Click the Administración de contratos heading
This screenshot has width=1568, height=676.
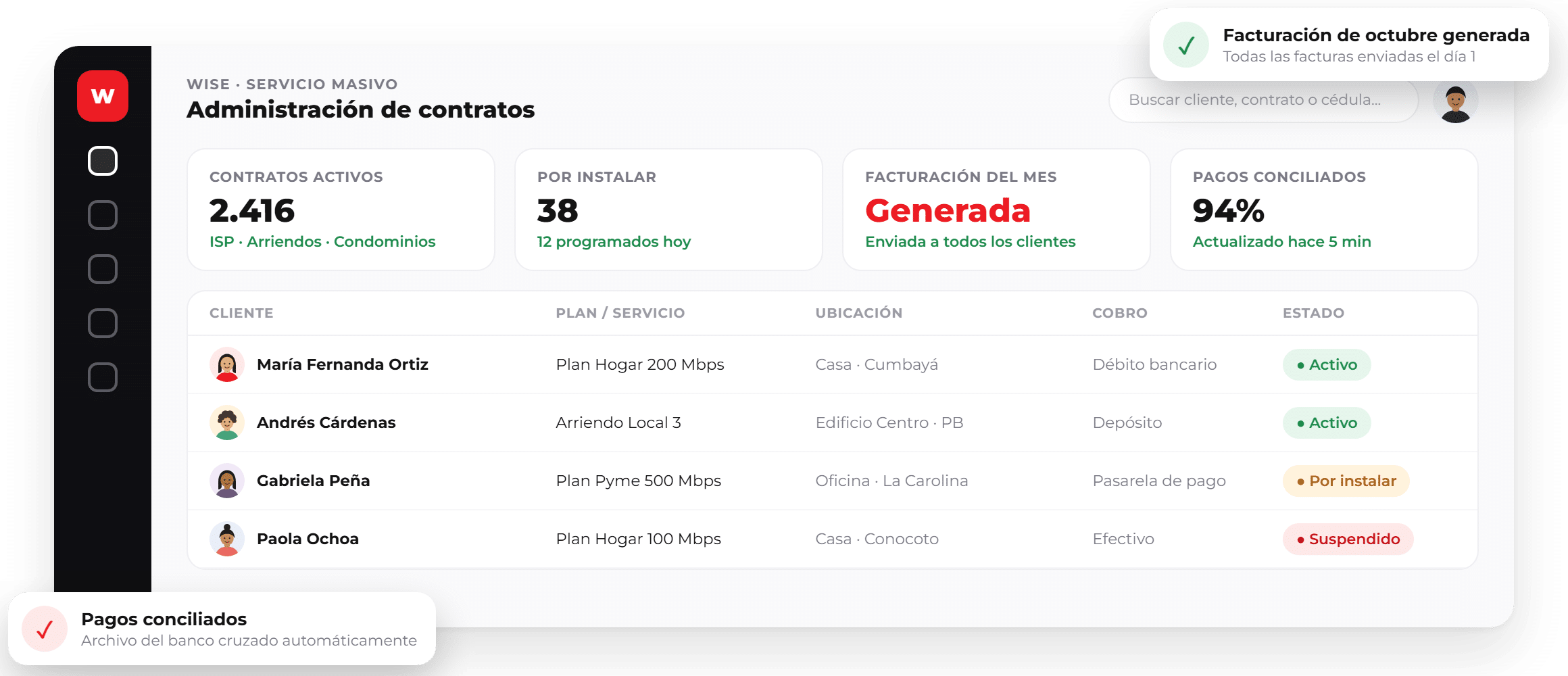coord(360,110)
